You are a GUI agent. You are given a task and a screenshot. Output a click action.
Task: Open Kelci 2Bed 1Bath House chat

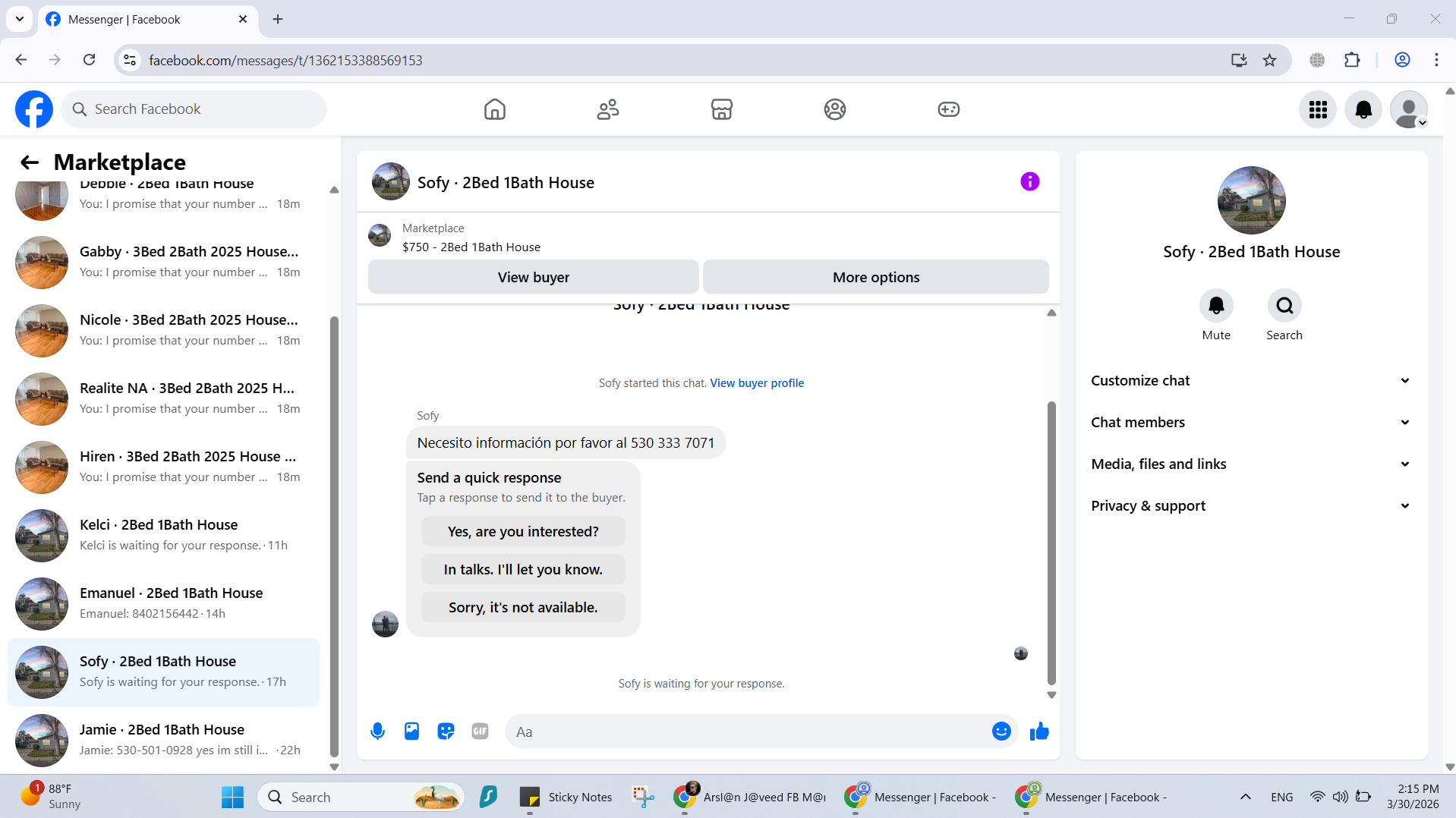point(163,535)
